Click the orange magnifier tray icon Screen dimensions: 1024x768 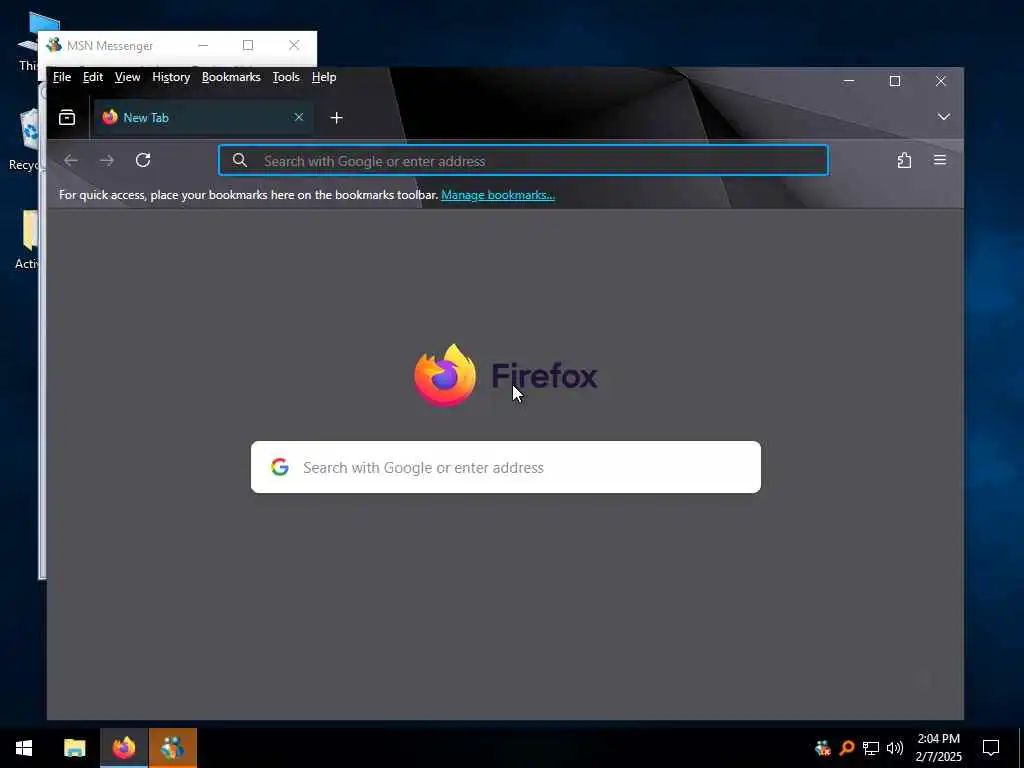coord(847,748)
